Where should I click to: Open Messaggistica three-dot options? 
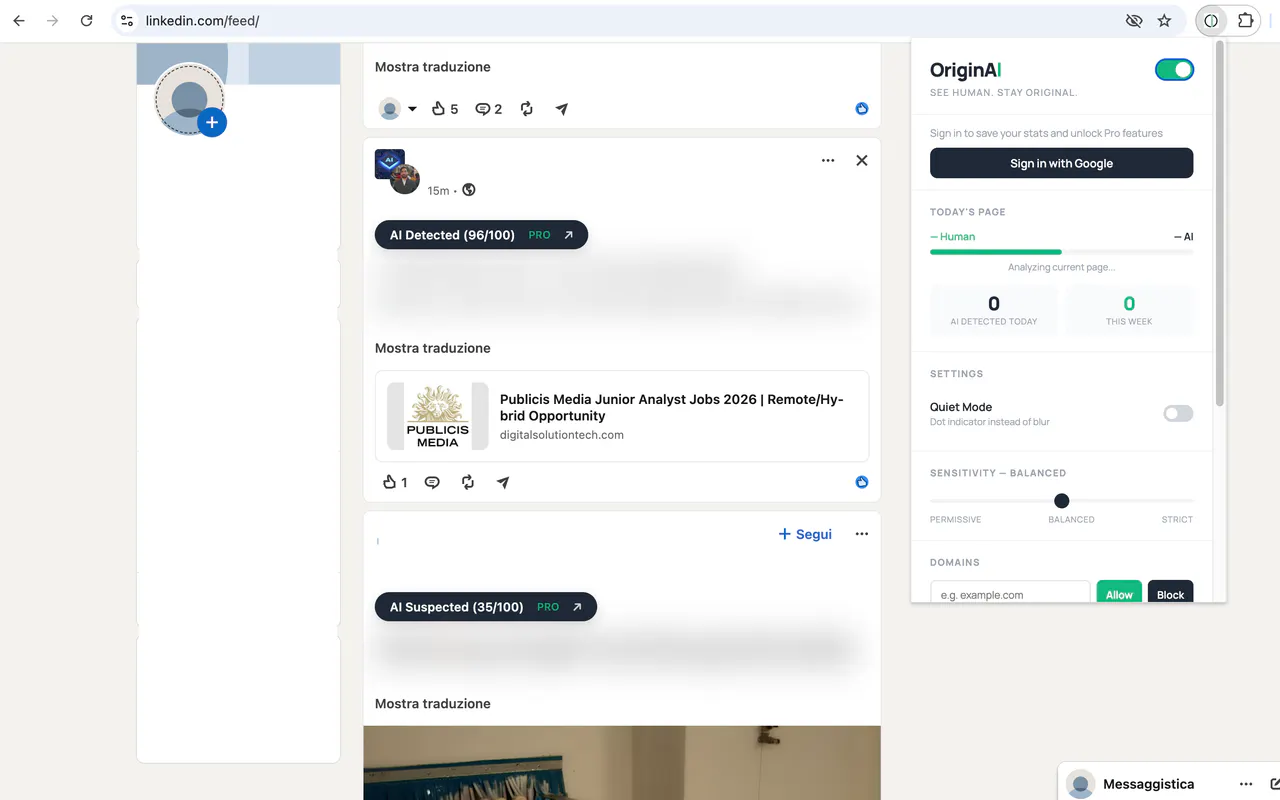point(1246,784)
